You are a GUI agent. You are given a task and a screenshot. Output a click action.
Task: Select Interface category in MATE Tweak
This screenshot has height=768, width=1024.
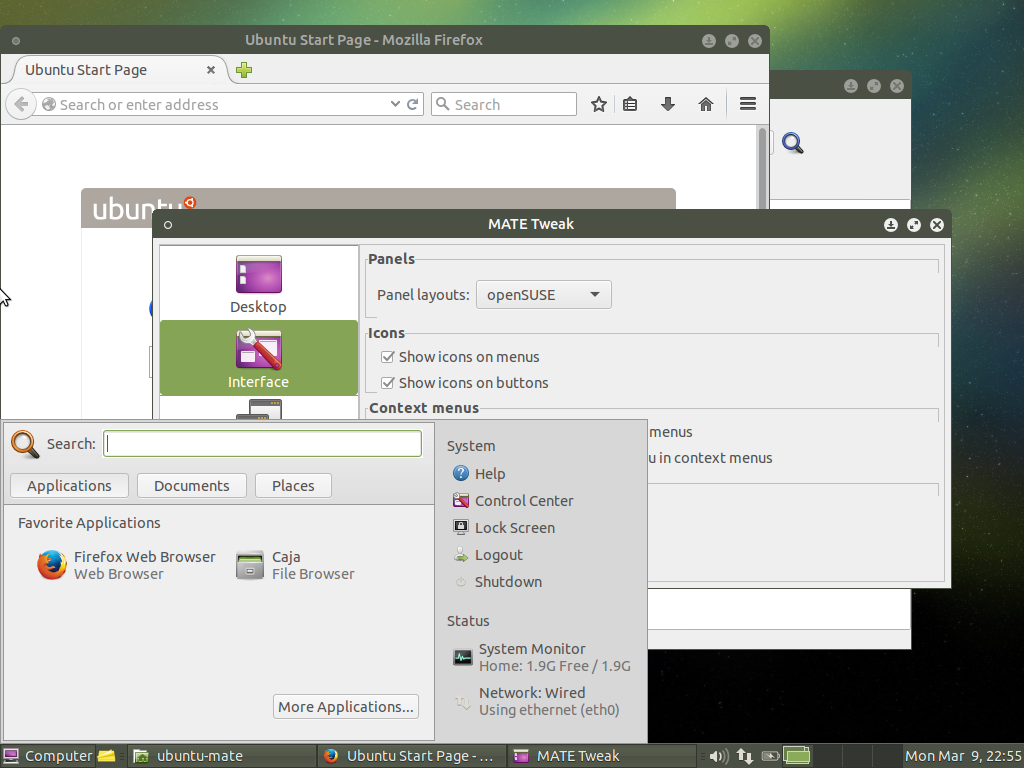[x=259, y=358]
